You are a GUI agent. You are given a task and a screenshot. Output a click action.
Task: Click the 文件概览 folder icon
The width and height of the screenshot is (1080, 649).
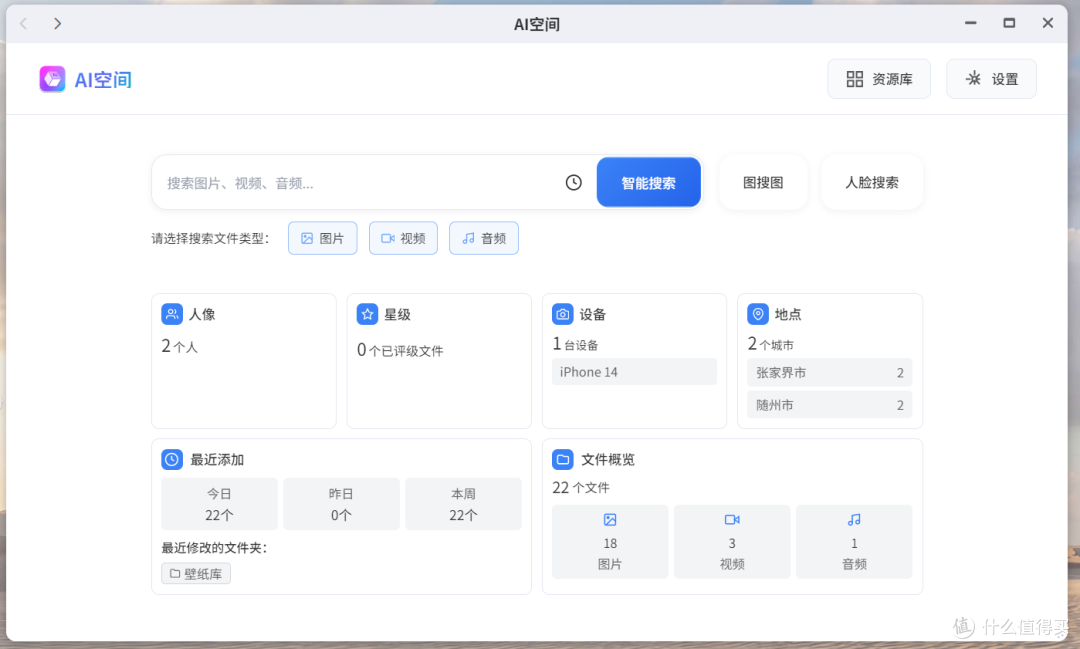coord(563,460)
